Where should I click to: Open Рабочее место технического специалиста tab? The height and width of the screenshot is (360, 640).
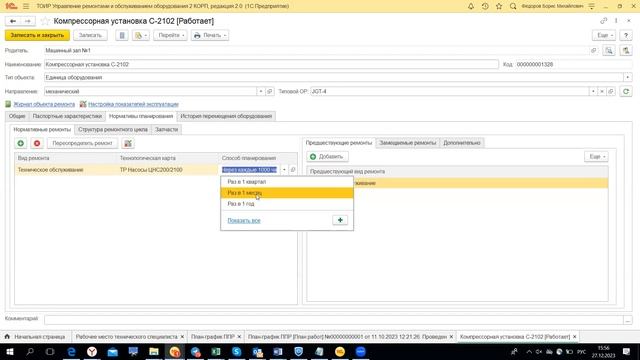(x=127, y=337)
